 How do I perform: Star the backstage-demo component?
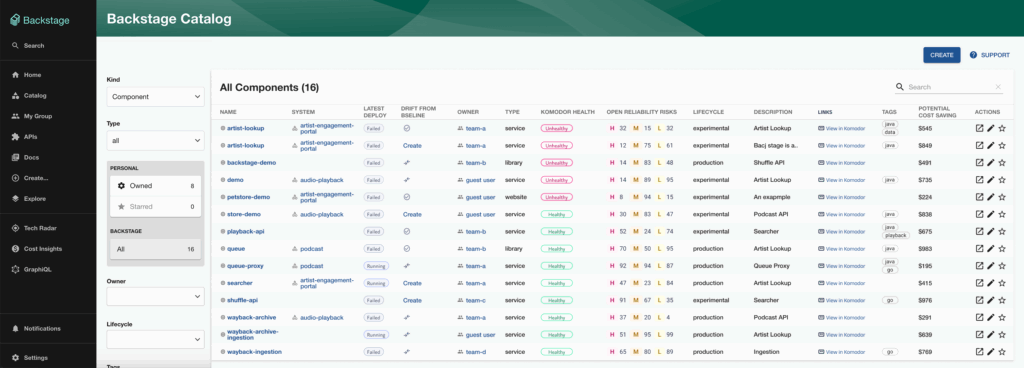1002,162
